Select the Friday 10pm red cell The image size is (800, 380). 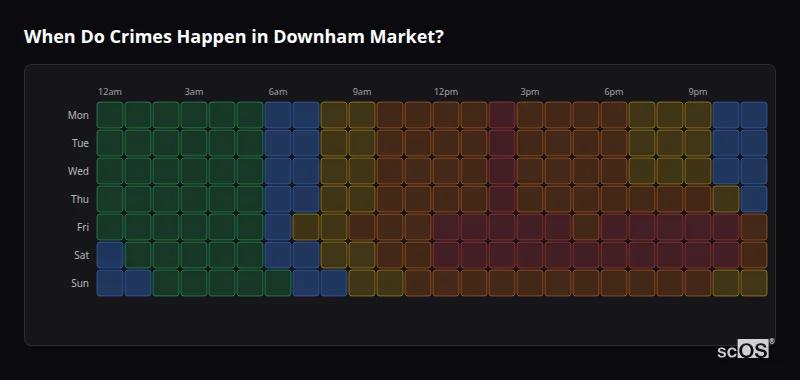(726, 227)
